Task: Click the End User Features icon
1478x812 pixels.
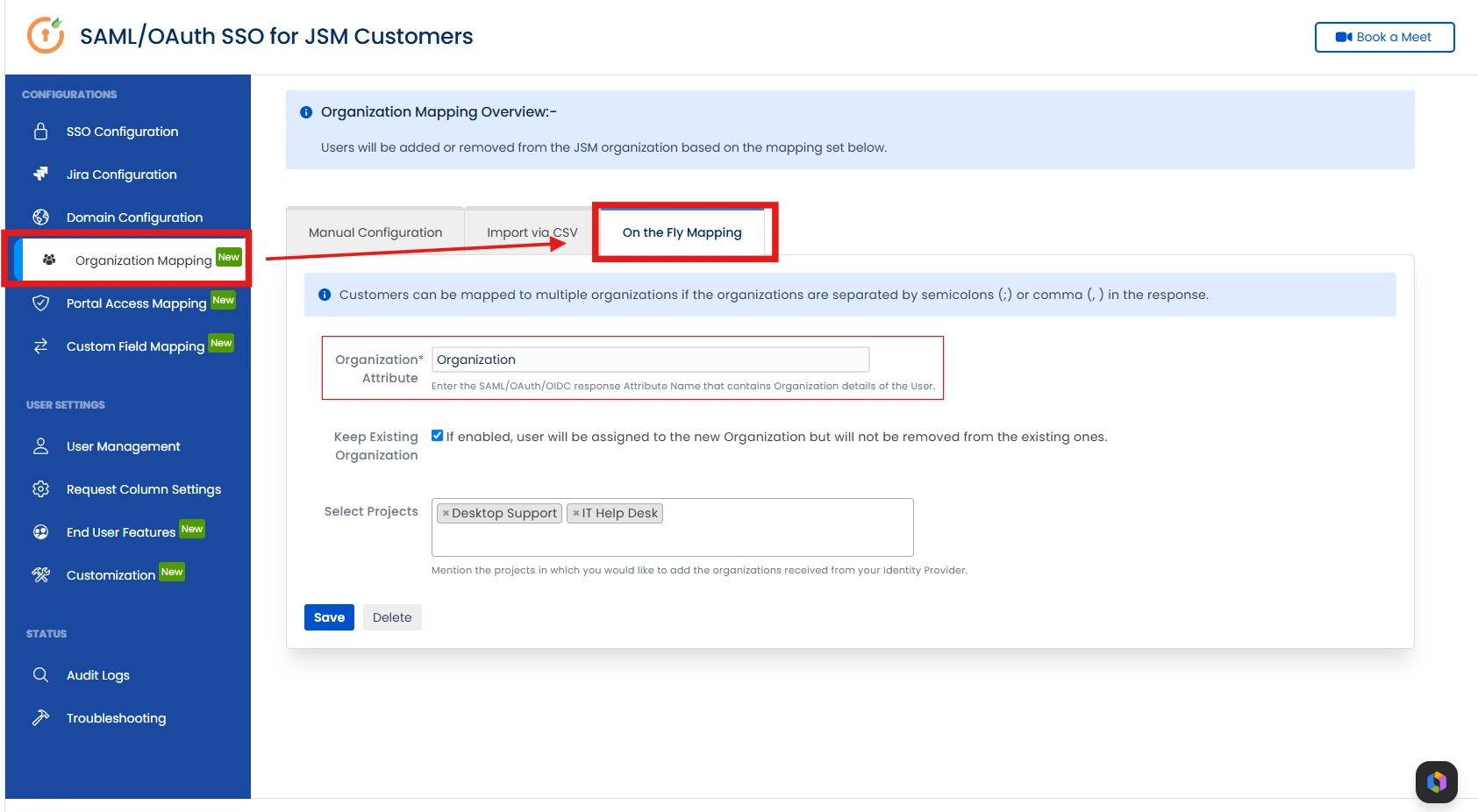Action: tap(40, 531)
